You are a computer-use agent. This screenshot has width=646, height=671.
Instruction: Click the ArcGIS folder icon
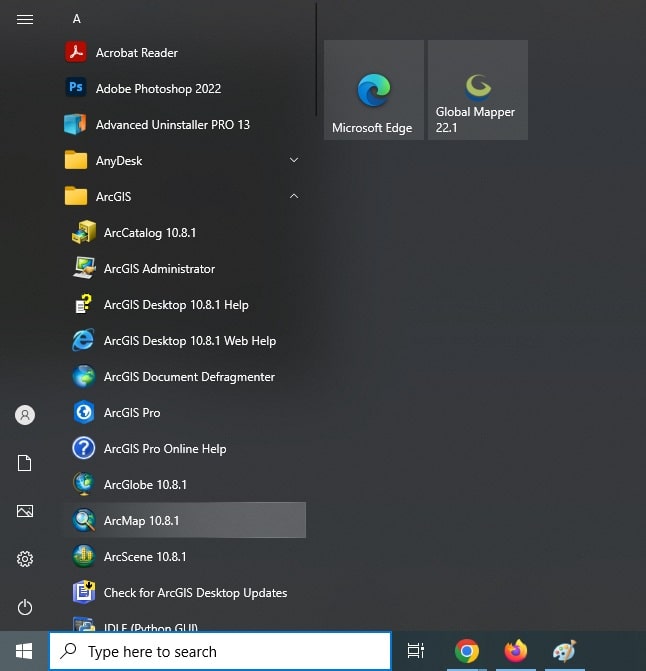tap(76, 196)
